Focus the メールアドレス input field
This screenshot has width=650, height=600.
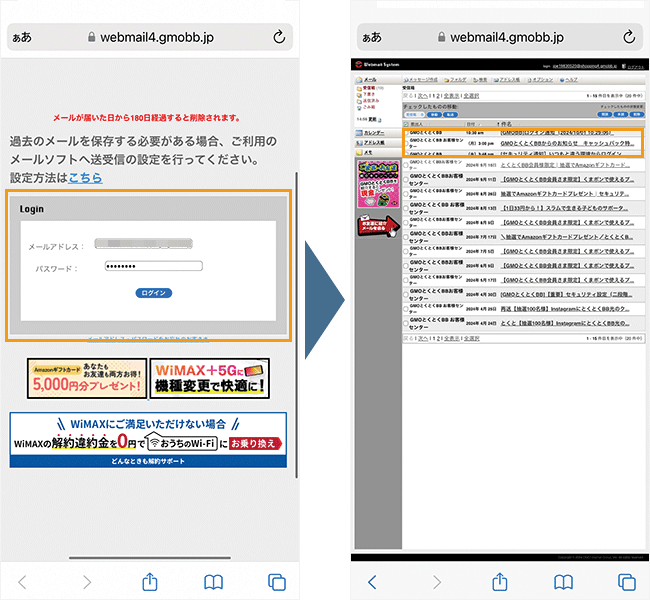point(143,243)
